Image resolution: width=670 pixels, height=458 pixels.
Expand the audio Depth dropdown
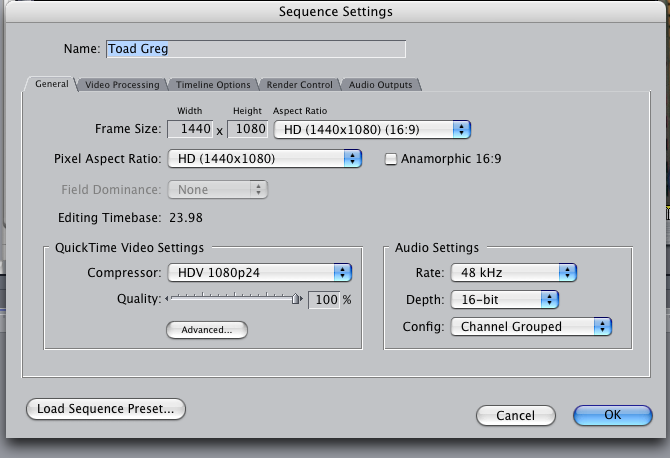tap(503, 299)
